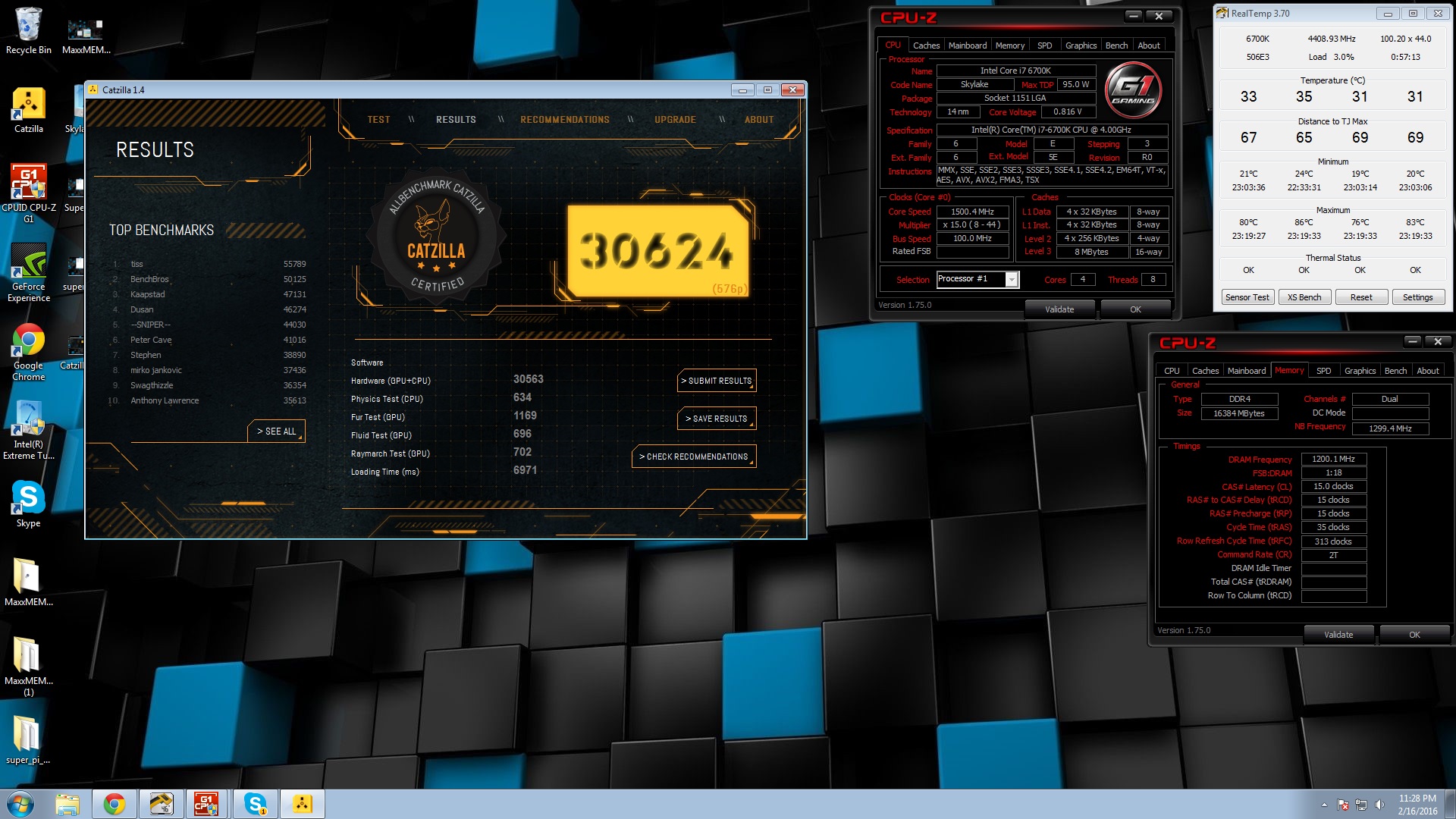The width and height of the screenshot is (1456, 819).
Task: Select the CPU-Z G1 taskbar icon
Action: [206, 804]
